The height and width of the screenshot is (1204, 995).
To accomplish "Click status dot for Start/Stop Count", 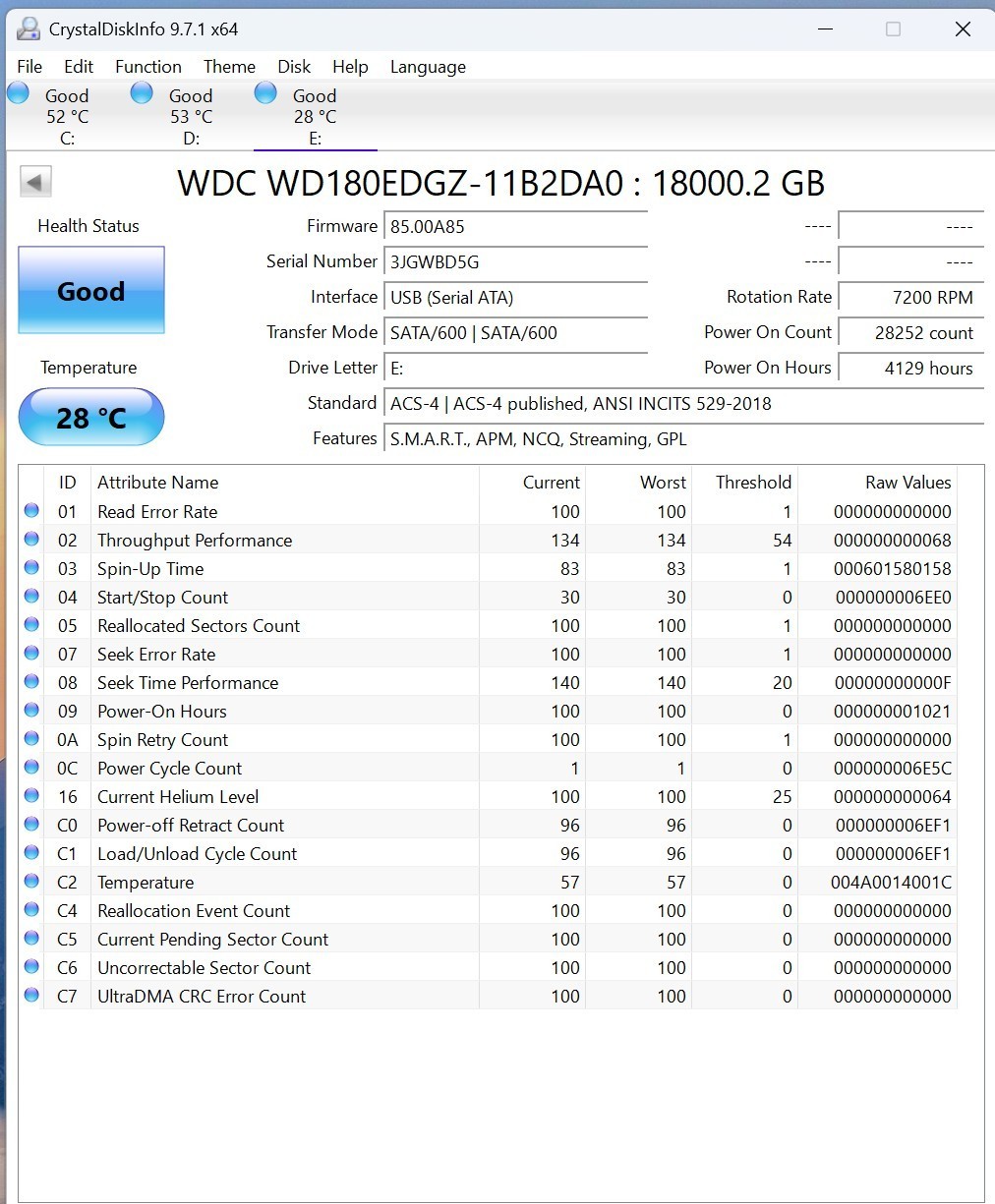I will pyautogui.click(x=31, y=597).
